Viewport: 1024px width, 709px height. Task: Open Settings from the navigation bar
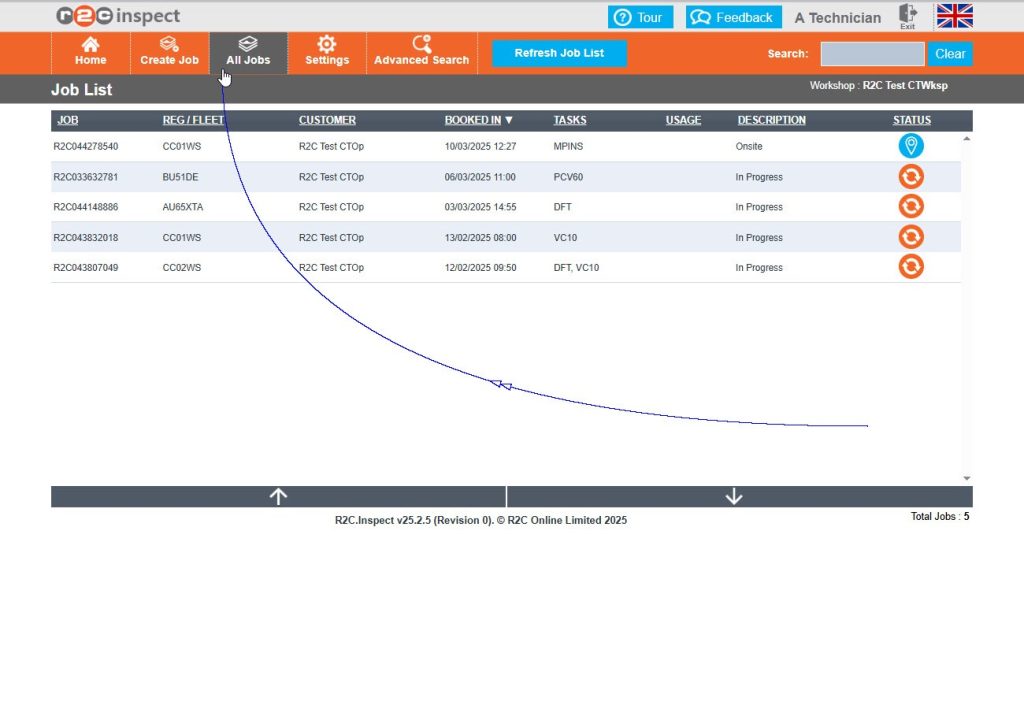[327, 52]
